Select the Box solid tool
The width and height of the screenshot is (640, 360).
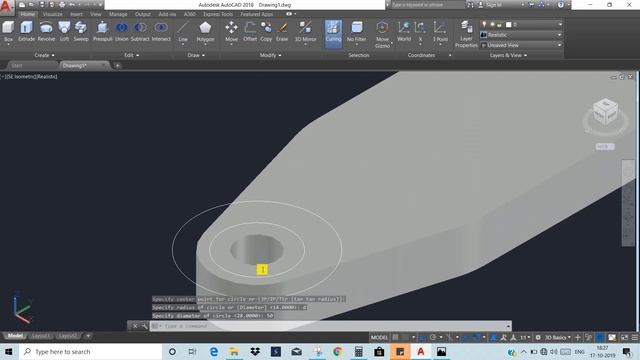(x=8, y=31)
